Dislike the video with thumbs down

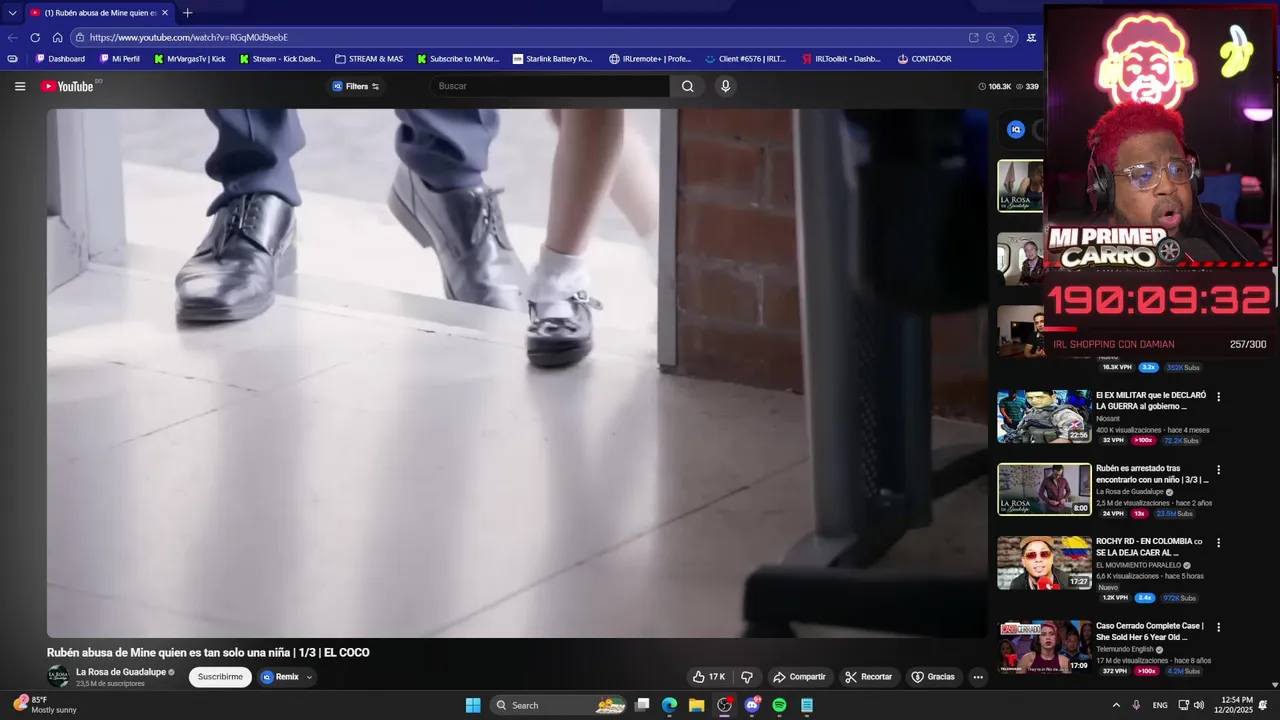click(746, 677)
